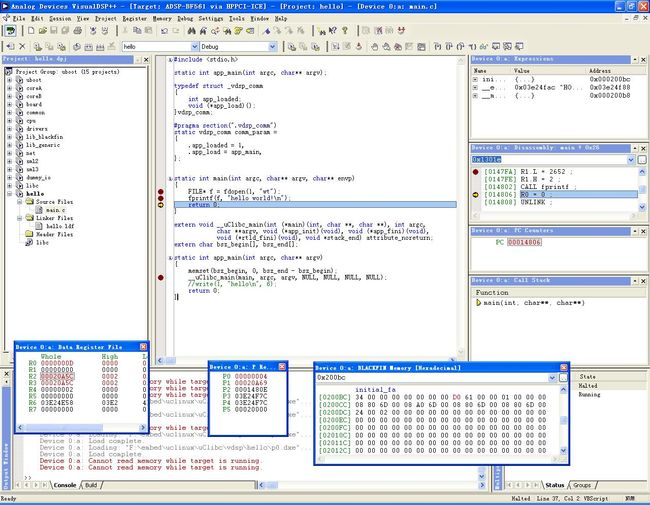This screenshot has height=505, width=650.
Task: Expand the drivers project node
Action: tap(10, 129)
